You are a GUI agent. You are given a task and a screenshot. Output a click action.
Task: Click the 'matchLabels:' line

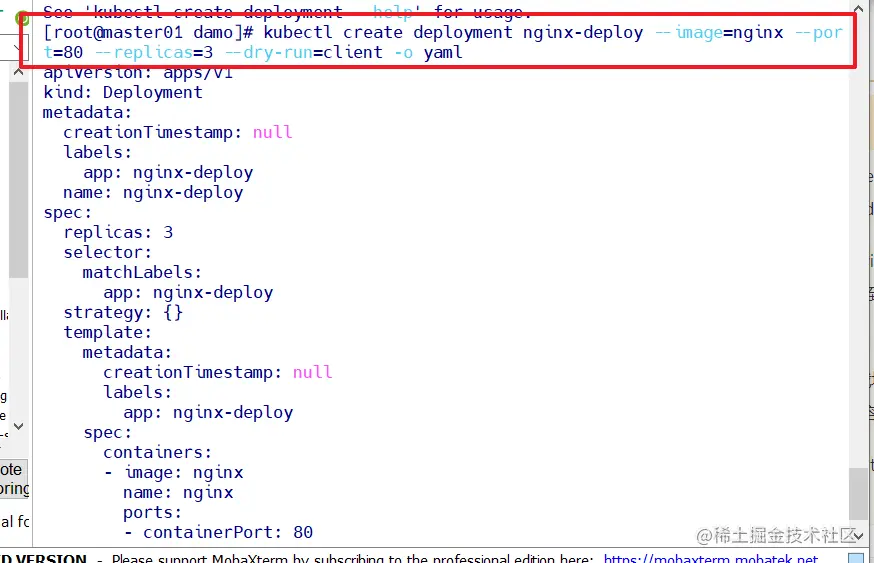point(142,272)
